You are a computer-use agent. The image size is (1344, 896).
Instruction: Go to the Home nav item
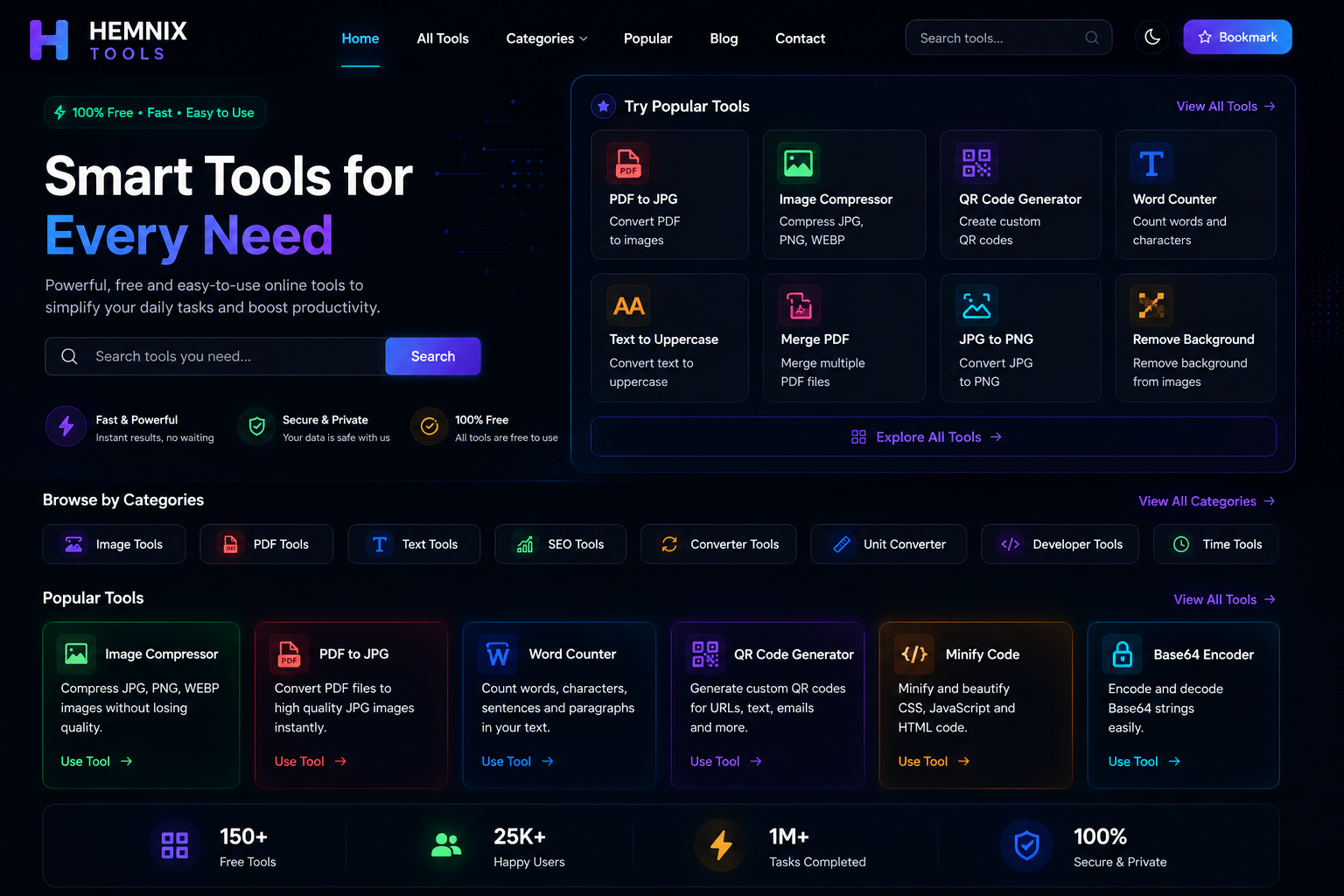click(360, 38)
